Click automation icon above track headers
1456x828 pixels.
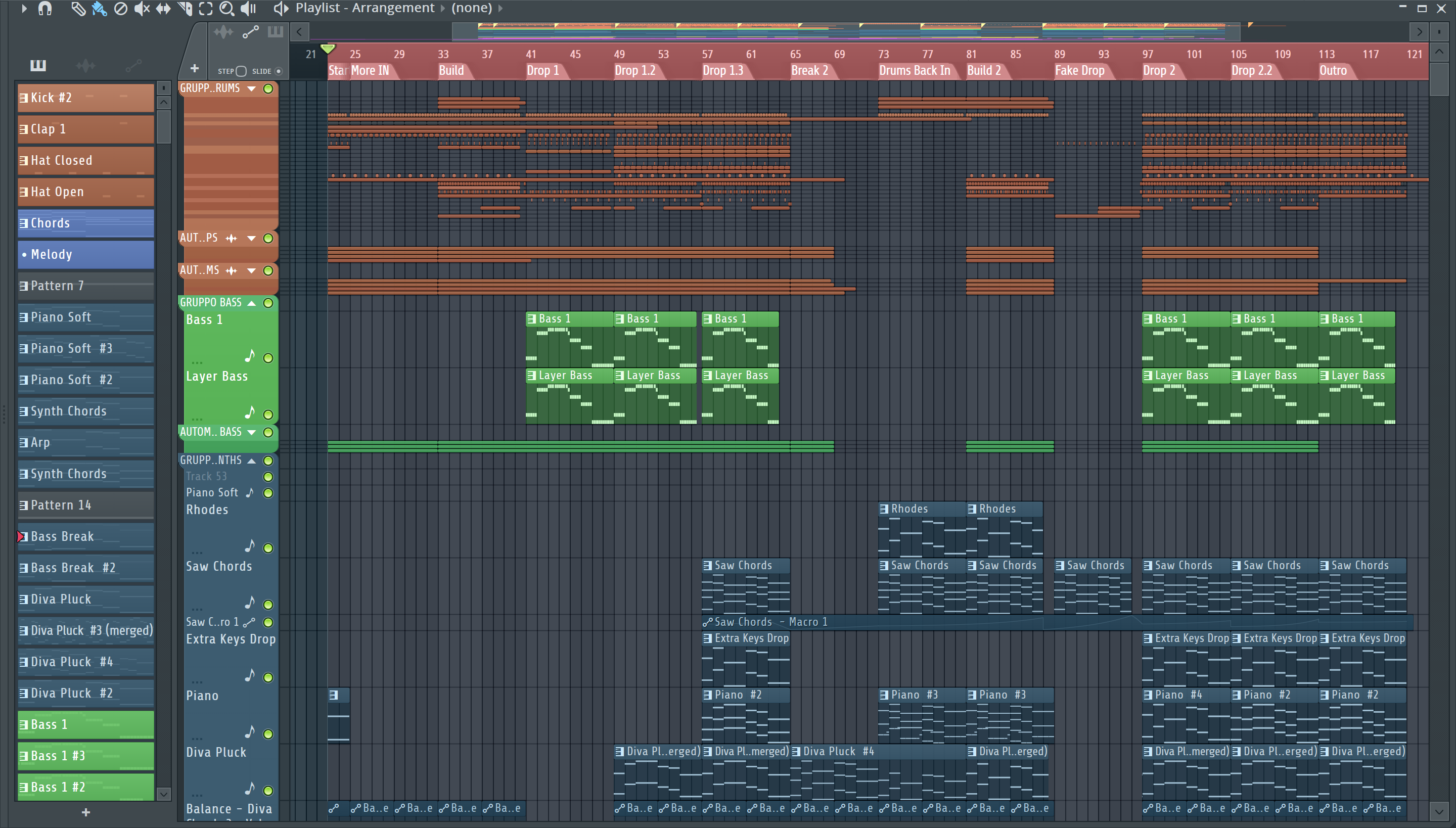click(x=250, y=32)
